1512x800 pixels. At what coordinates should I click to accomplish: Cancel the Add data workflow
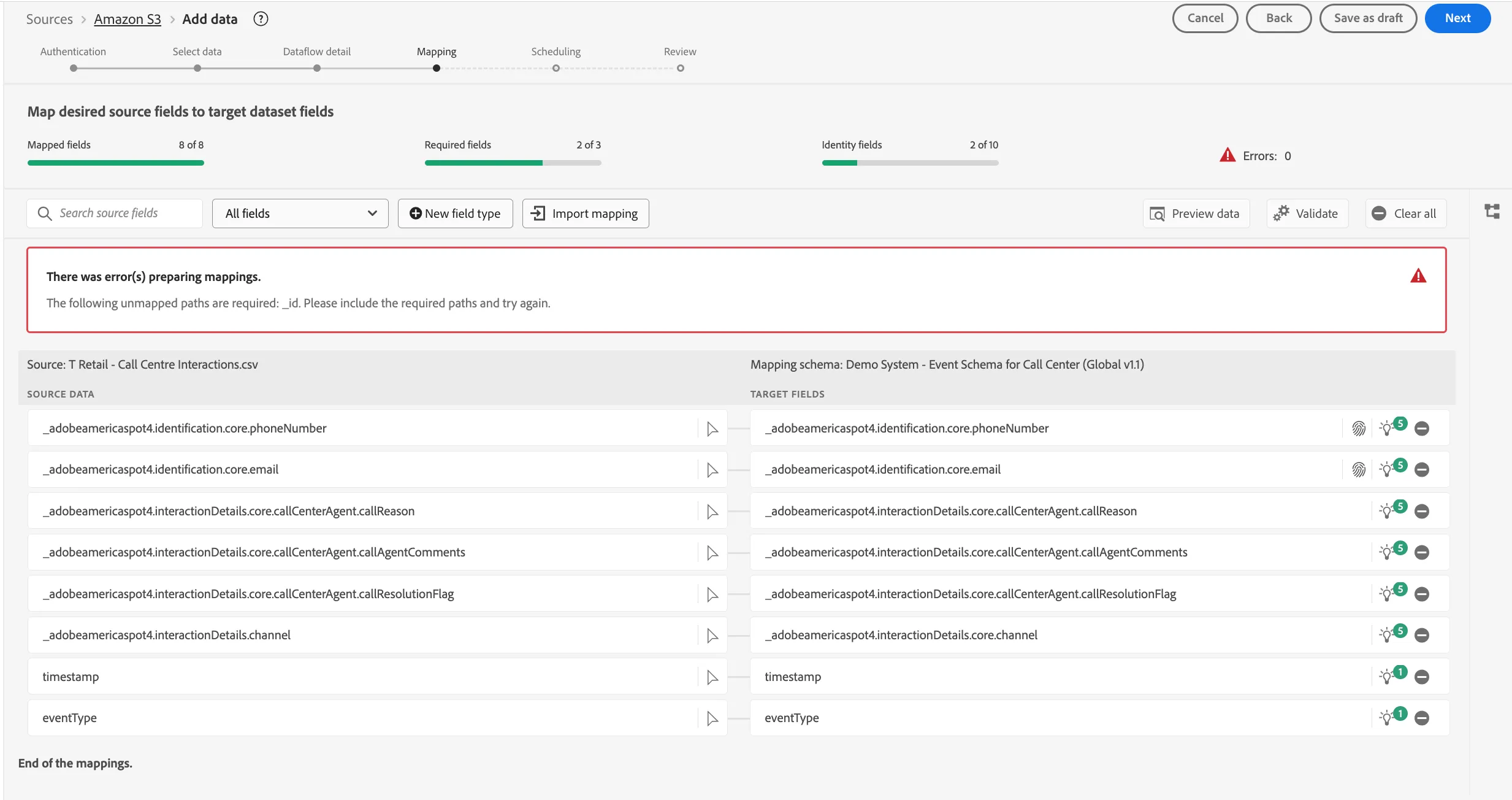tap(1205, 18)
